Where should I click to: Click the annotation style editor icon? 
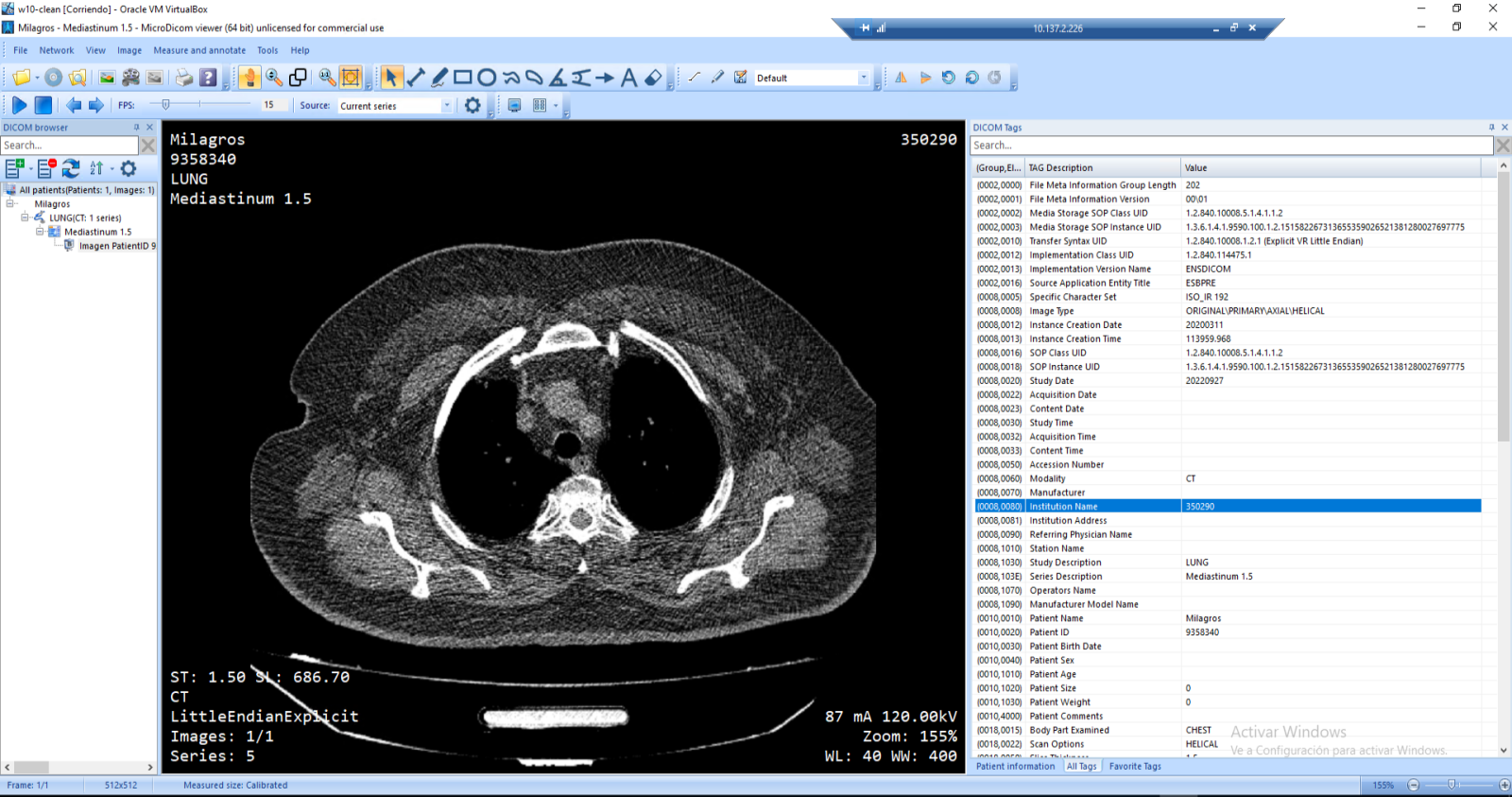741,78
